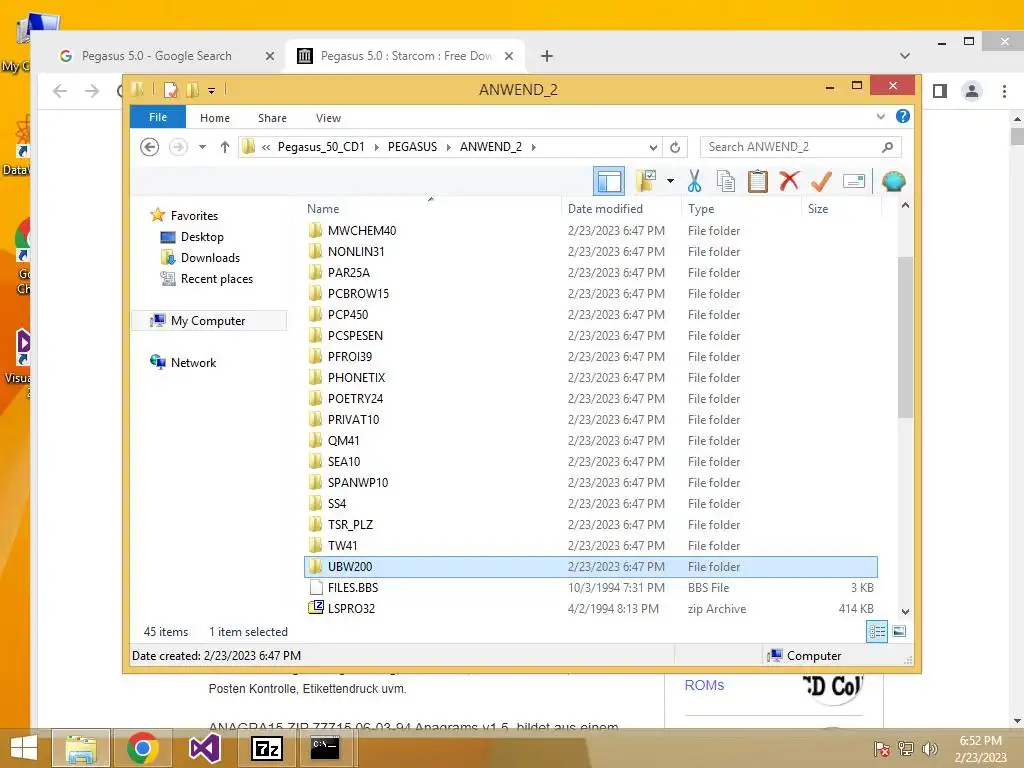Select Desktop in the navigation pane
Viewport: 1024px width, 768px height.
pyautogui.click(x=202, y=236)
